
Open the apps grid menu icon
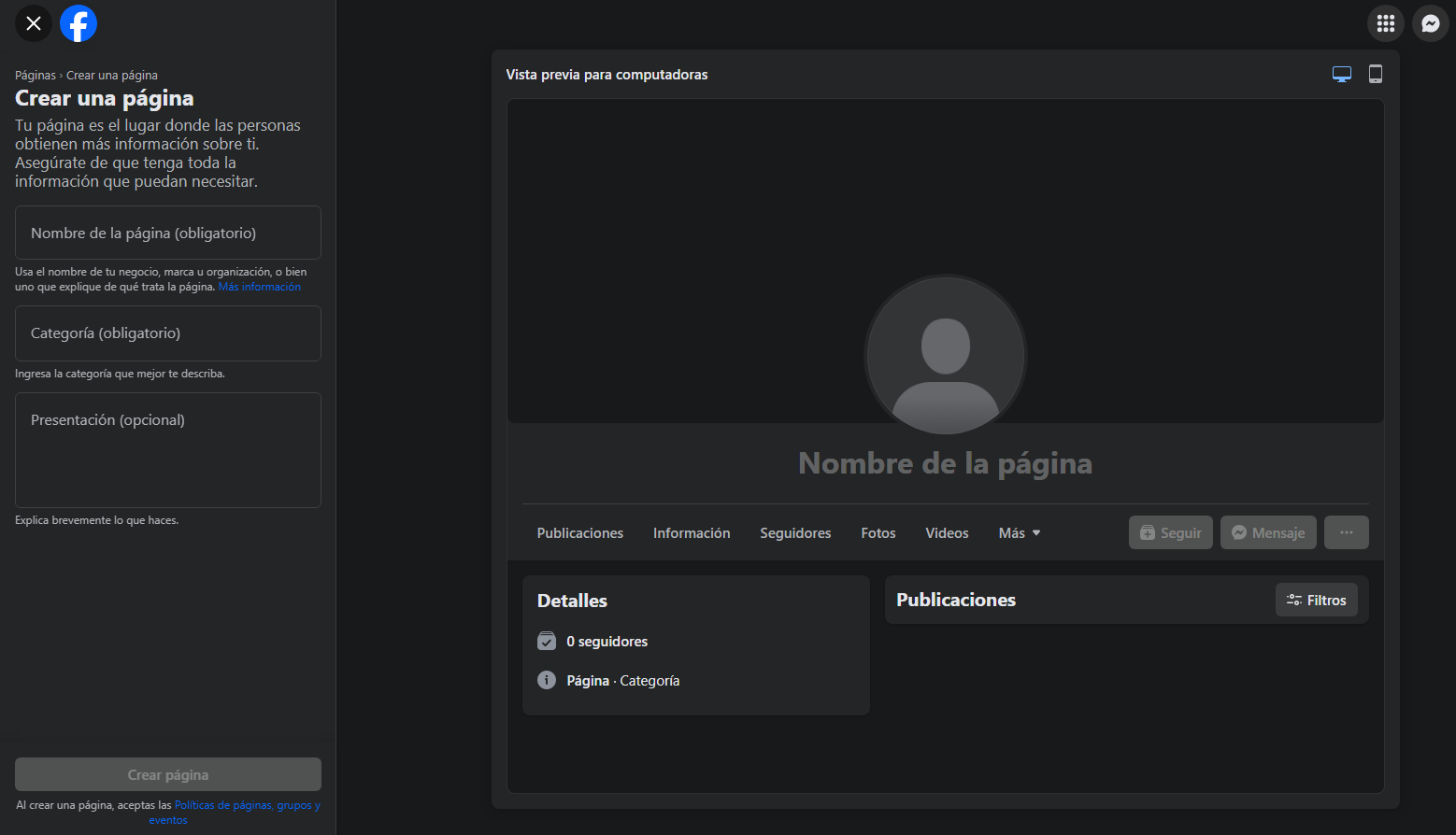point(1386,23)
